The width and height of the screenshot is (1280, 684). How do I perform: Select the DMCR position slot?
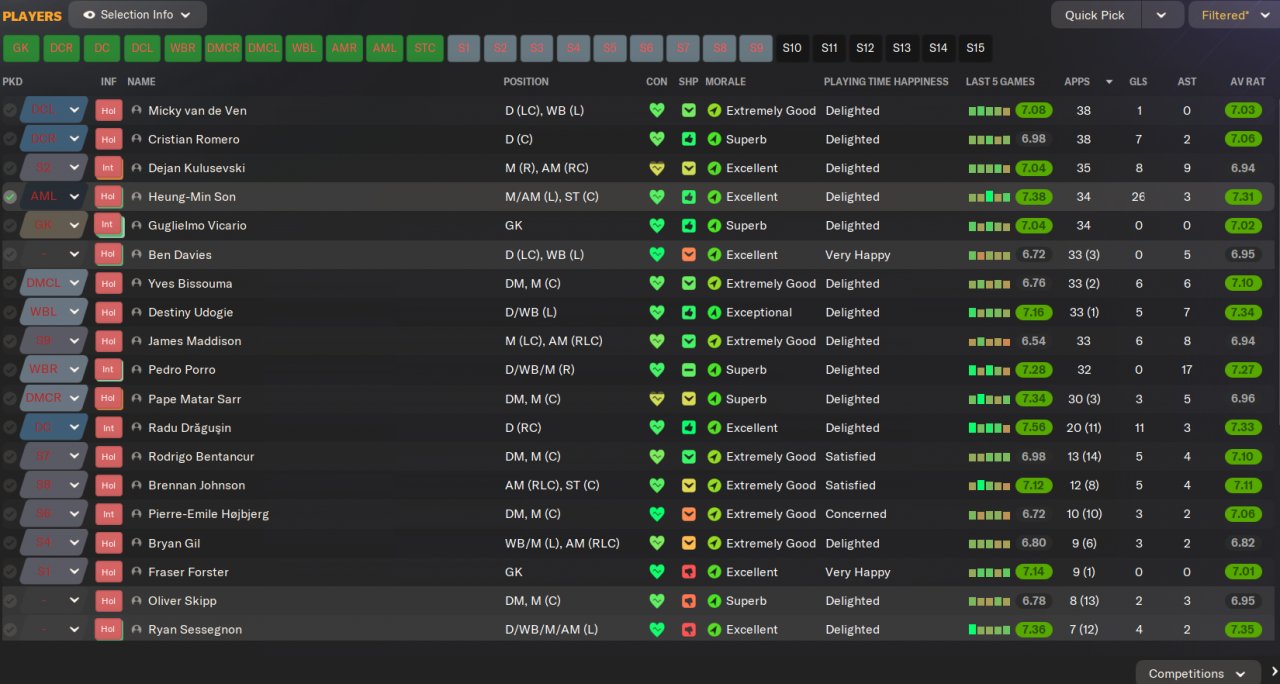224,48
